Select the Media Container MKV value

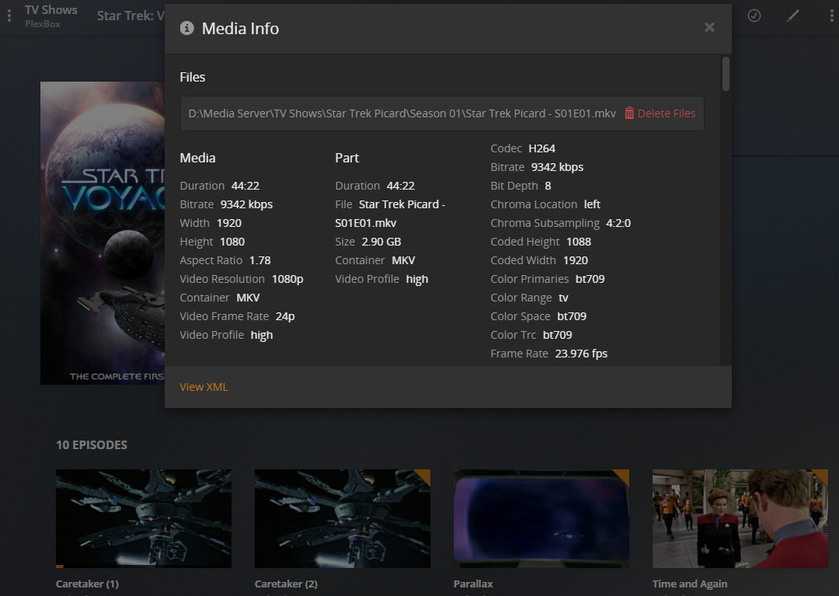[x=248, y=297]
